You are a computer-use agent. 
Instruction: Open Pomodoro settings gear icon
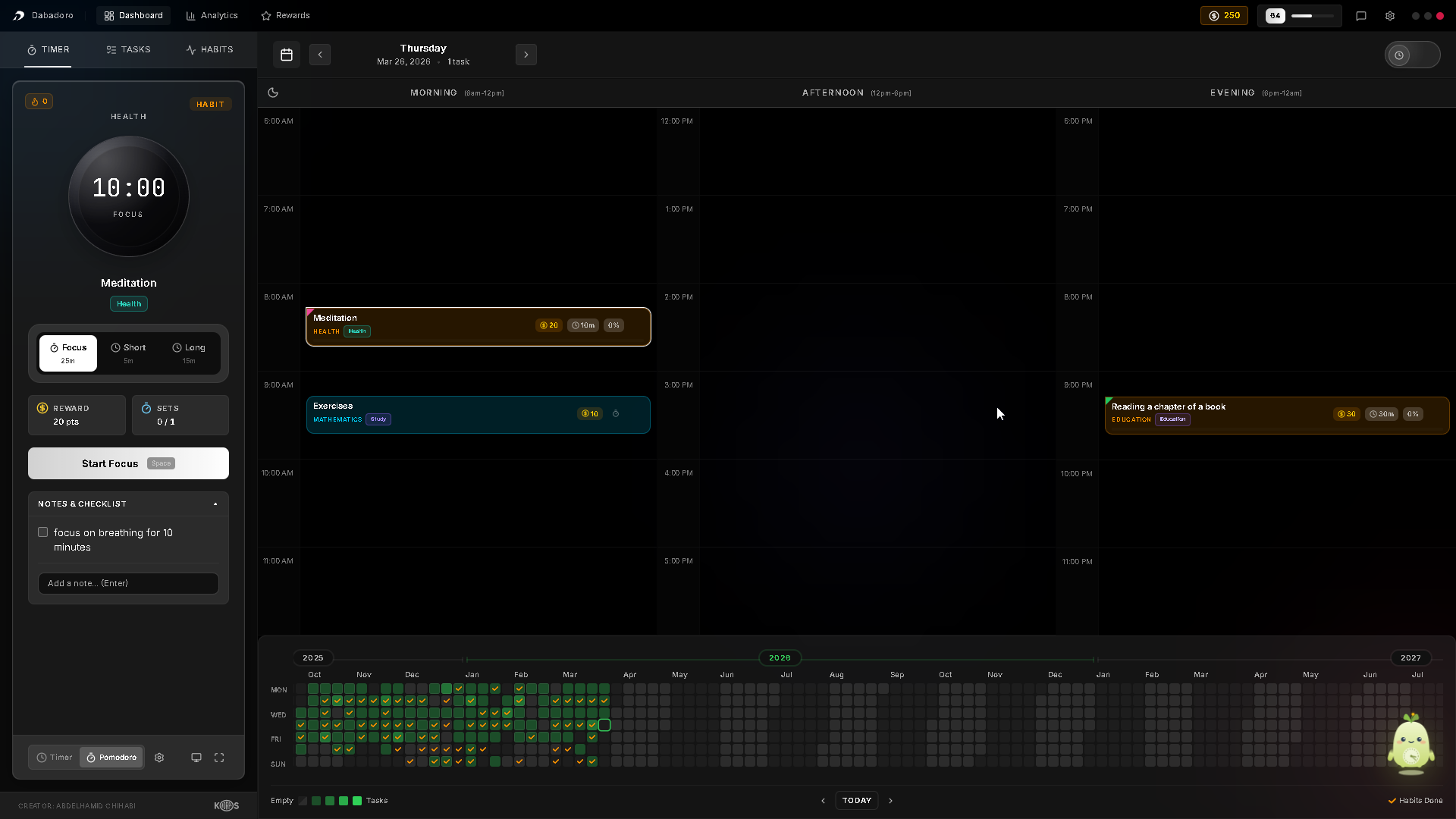159,758
